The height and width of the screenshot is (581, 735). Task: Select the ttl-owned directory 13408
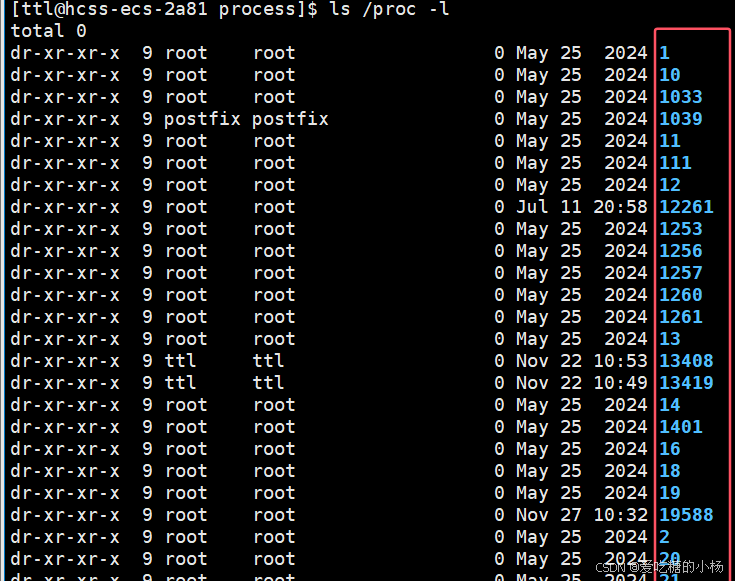pos(686,361)
